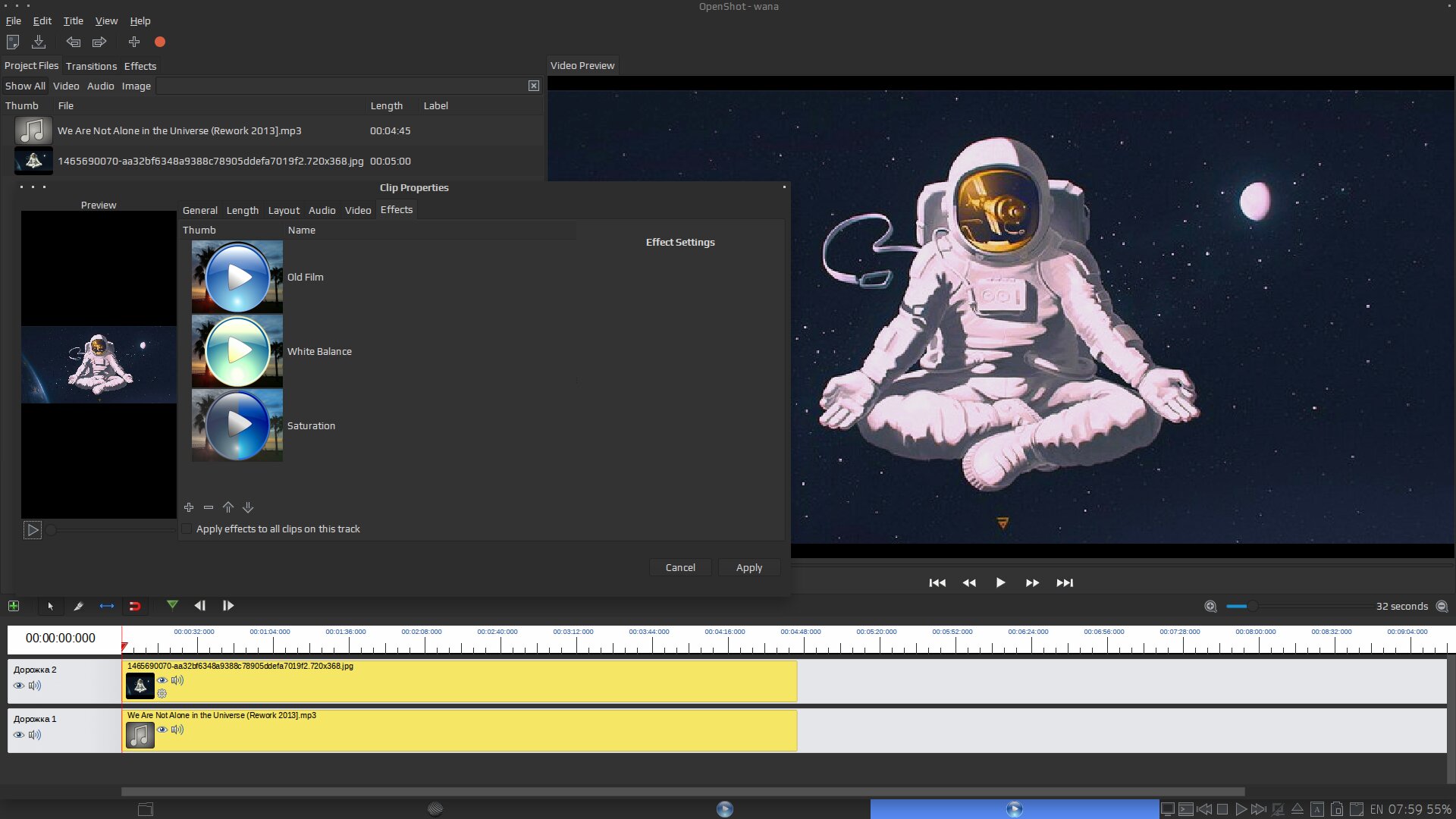Screen dimensions: 1456x819
Task: Start export with the red record icon
Action: coord(159,42)
